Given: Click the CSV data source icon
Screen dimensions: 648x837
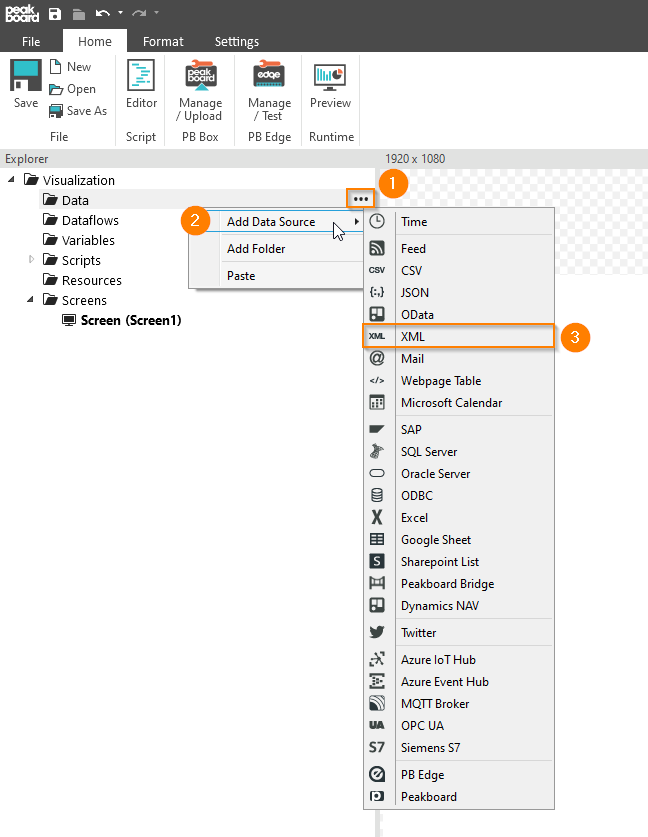Looking at the screenshot, I should pyautogui.click(x=377, y=270).
